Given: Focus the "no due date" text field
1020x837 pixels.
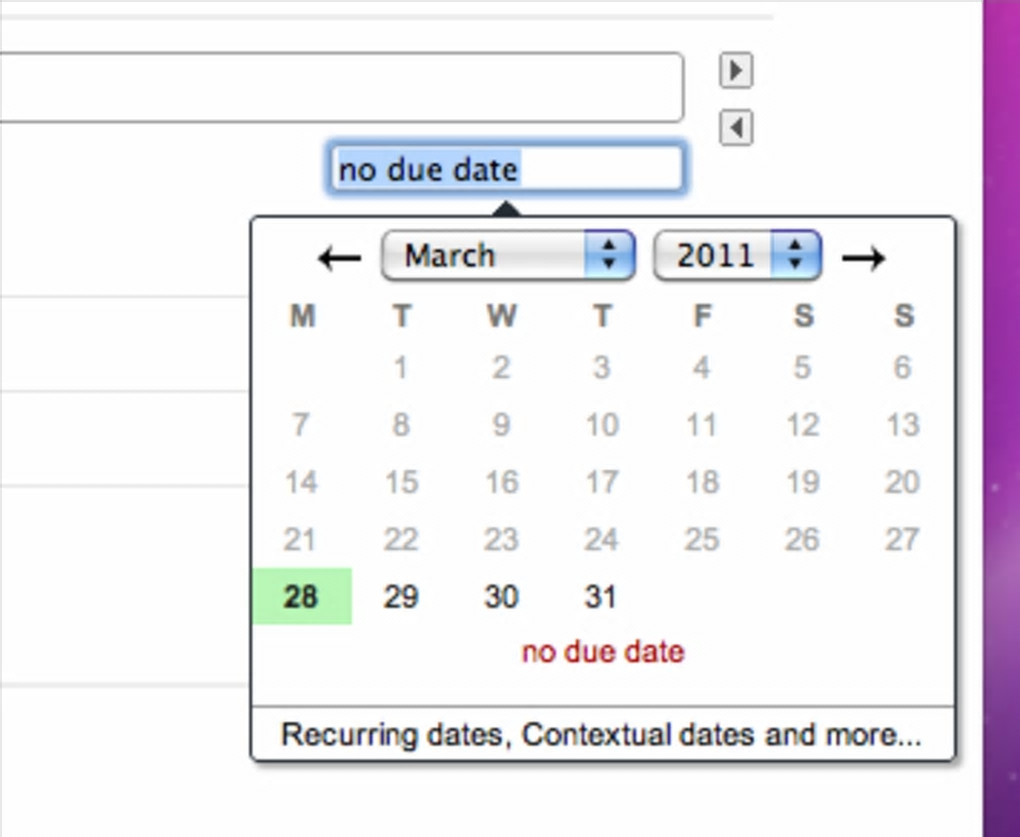Looking at the screenshot, I should (x=507, y=169).
